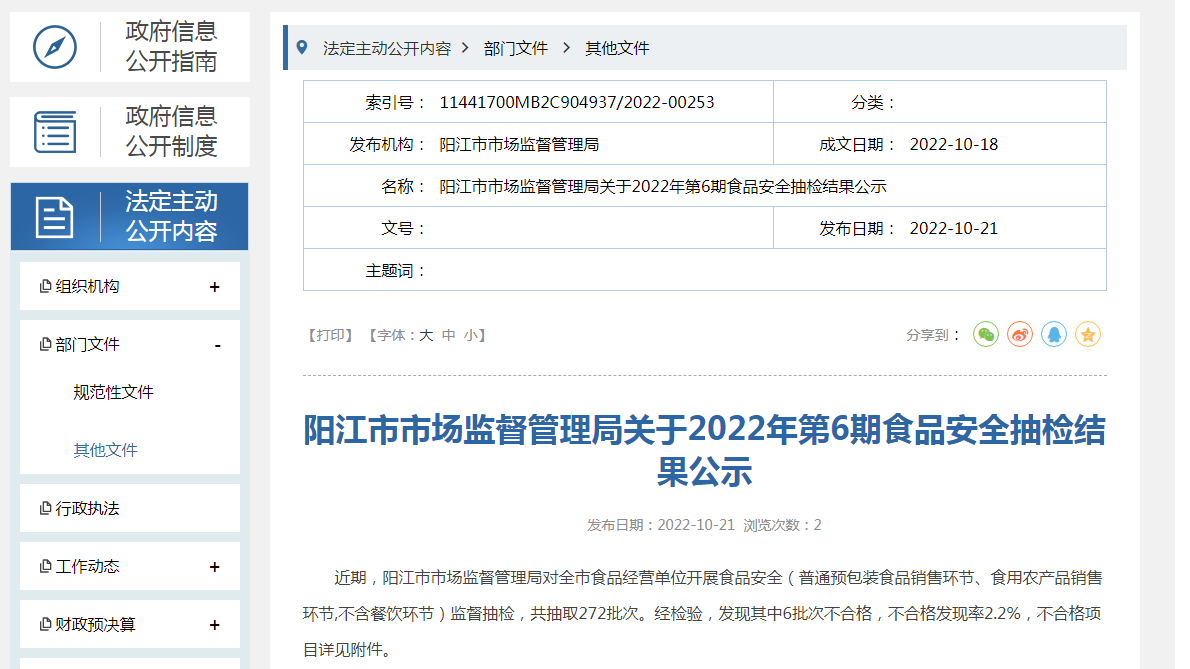The image size is (1190, 669).
Task: Open 法定主动公开内容 menu item
Action: [x=130, y=216]
